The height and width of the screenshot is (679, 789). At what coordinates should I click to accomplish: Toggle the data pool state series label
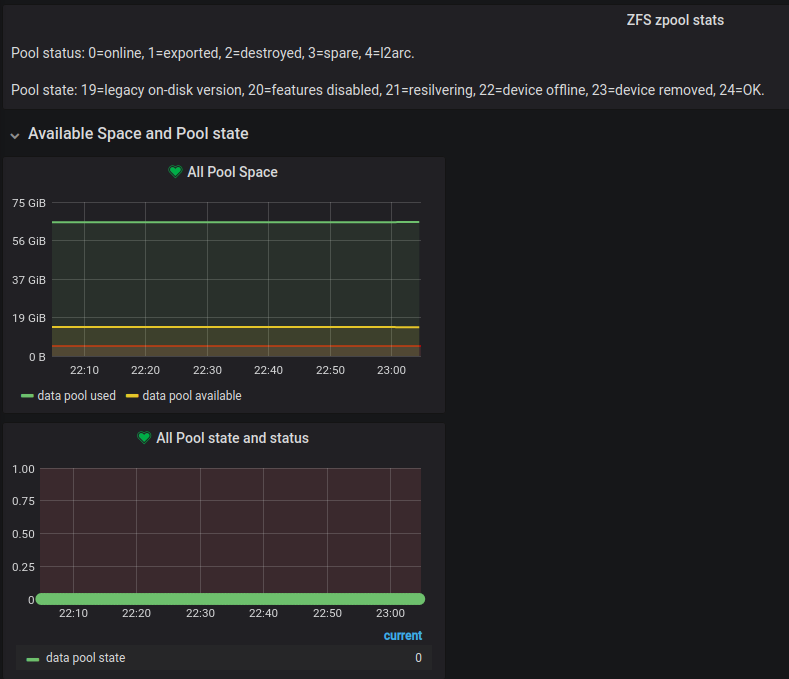(85, 658)
